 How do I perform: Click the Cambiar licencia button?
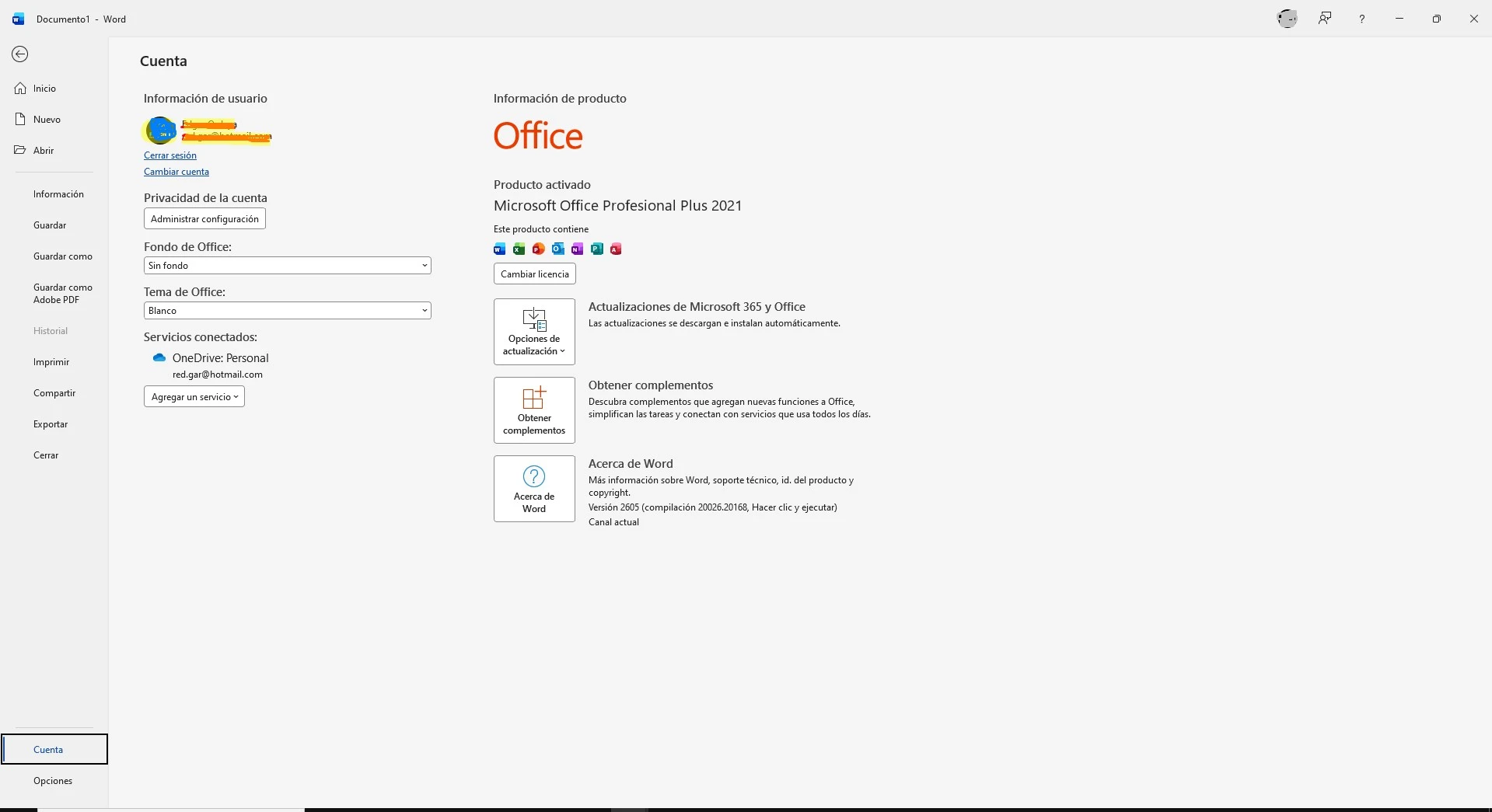pyautogui.click(x=535, y=274)
